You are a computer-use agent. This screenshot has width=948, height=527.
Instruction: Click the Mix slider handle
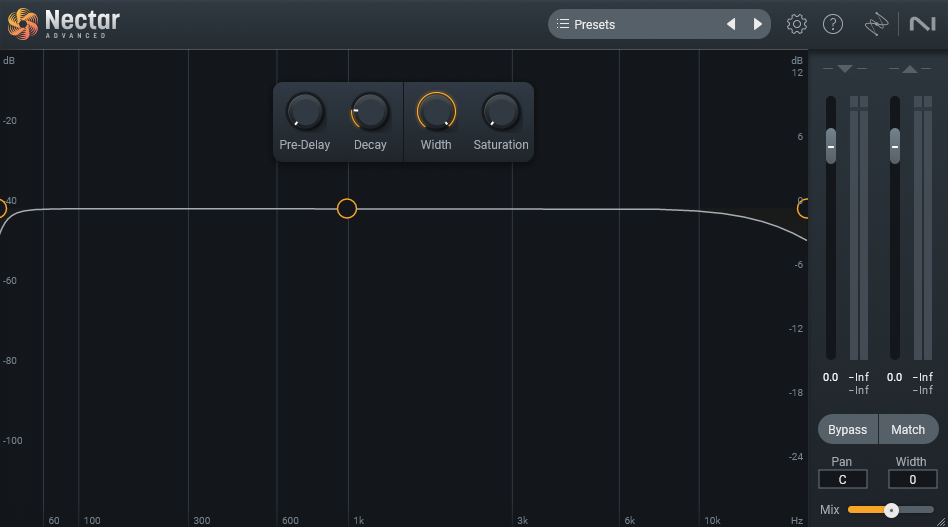891,510
